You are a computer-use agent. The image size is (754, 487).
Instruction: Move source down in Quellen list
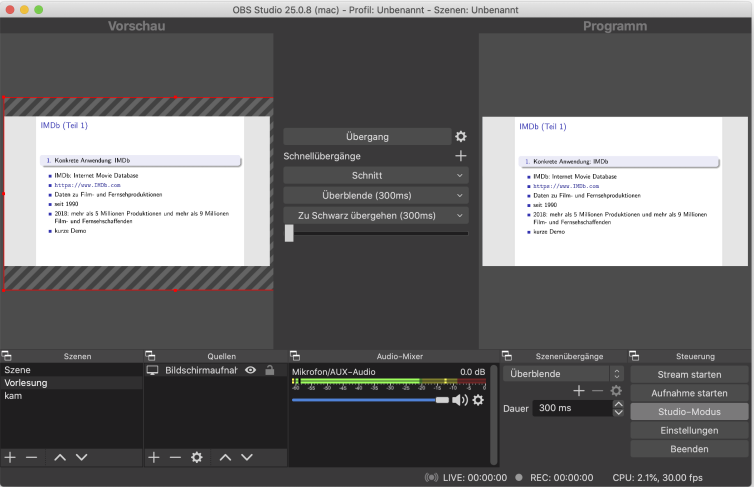tap(247, 457)
